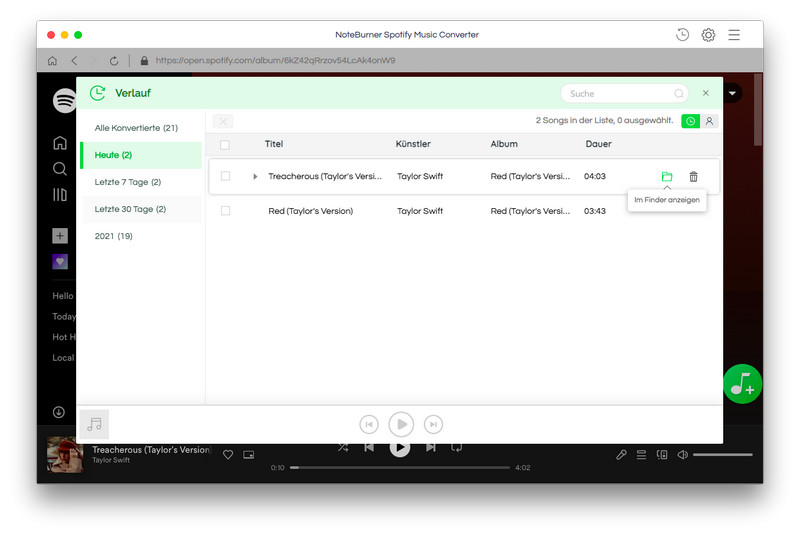Expand the Treacherous row disclosure triangle
The height and width of the screenshot is (536, 800).
(x=255, y=177)
